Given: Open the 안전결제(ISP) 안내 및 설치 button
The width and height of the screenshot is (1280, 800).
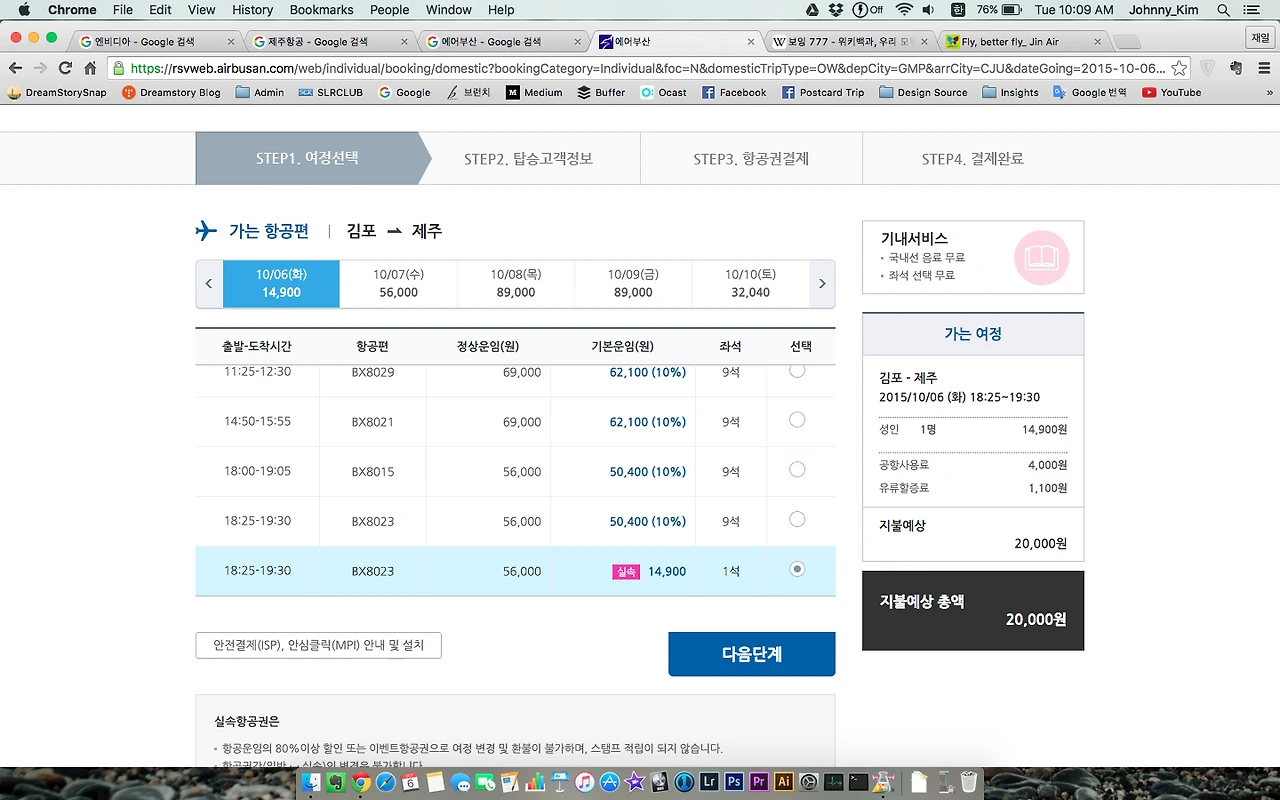Looking at the screenshot, I should (x=318, y=645).
